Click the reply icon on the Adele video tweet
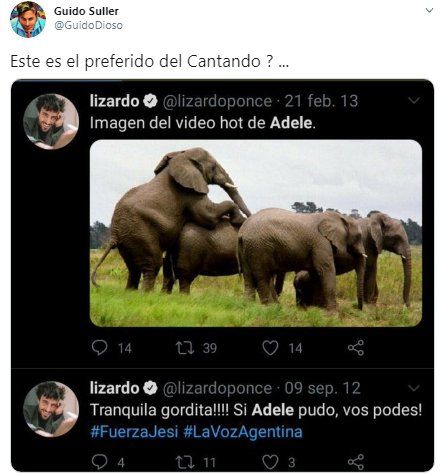 99,348
